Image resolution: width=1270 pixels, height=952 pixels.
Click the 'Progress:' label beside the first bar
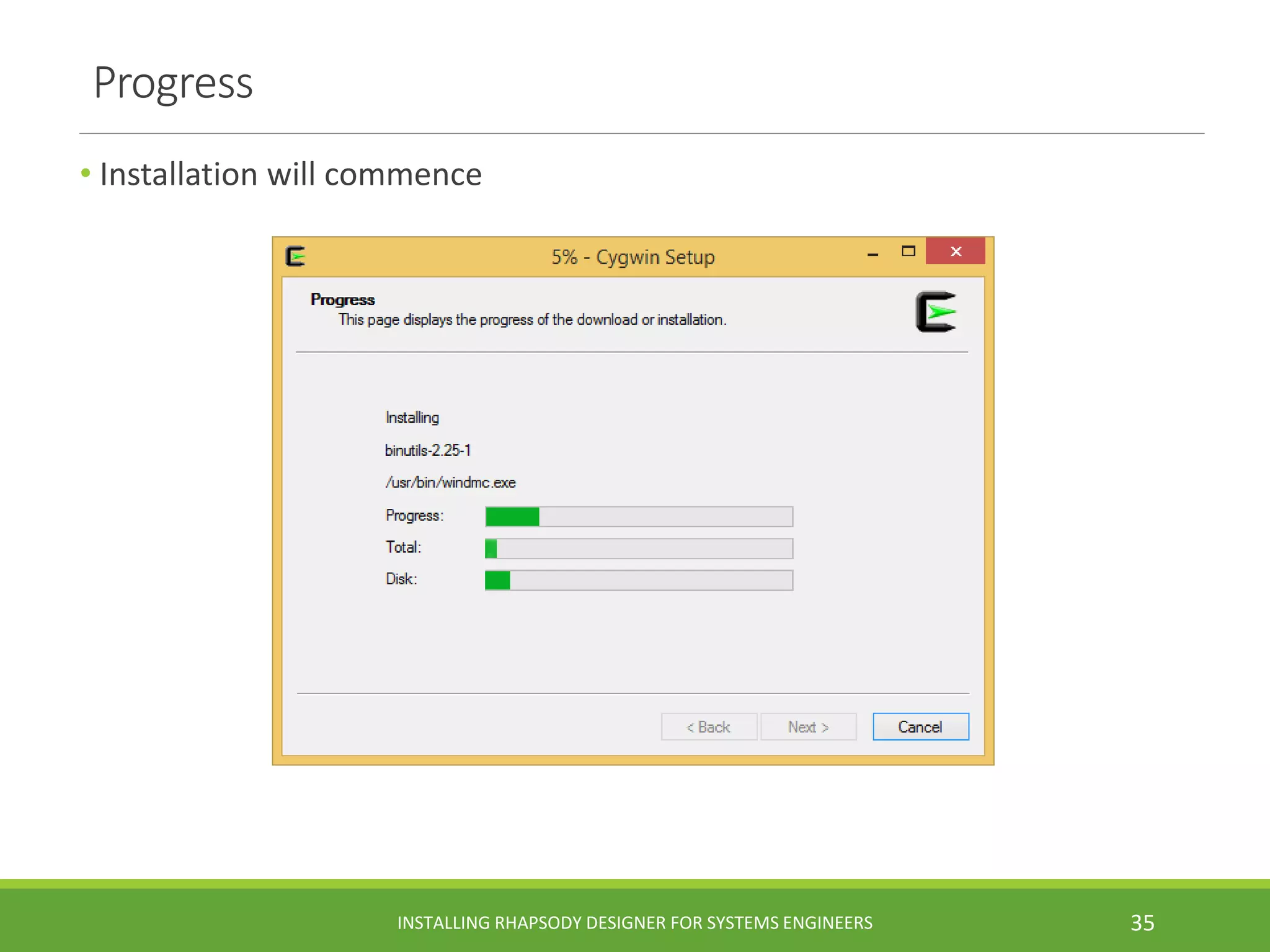point(414,516)
